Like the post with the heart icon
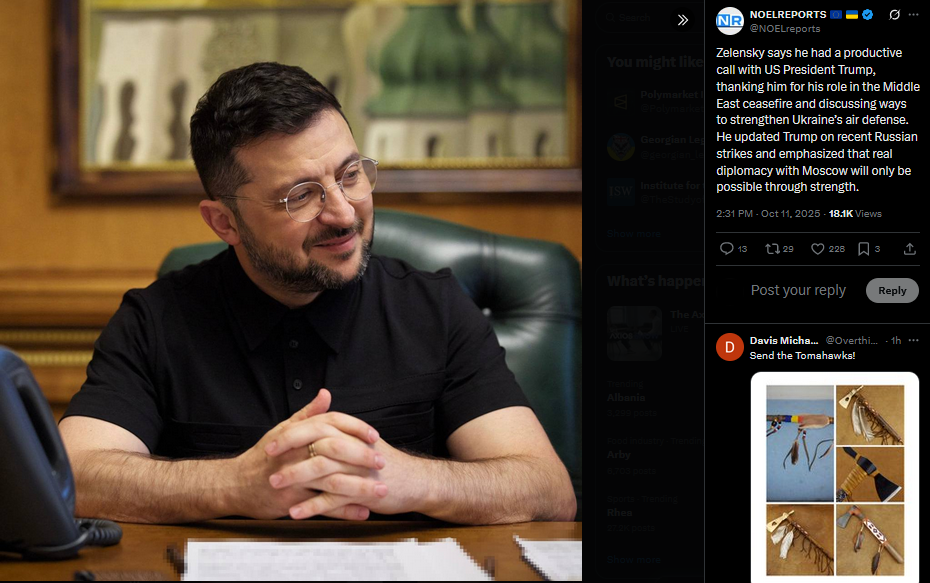Image resolution: width=930 pixels, height=583 pixels. (x=828, y=249)
